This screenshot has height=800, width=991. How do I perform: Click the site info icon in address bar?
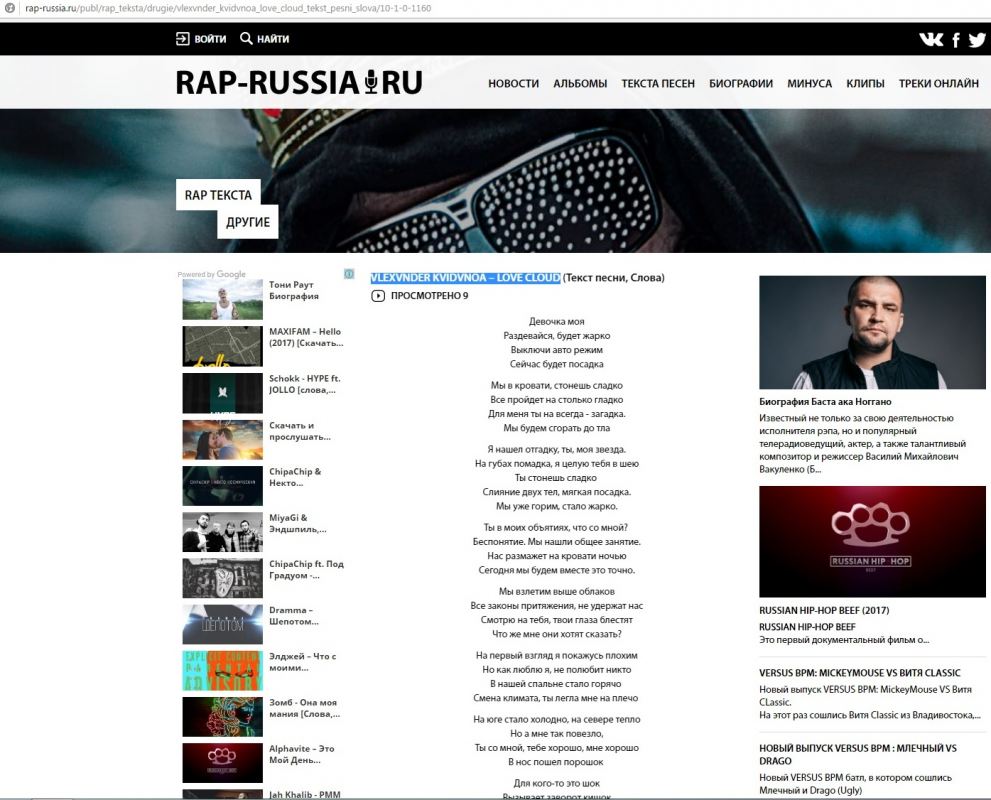(x=8, y=8)
